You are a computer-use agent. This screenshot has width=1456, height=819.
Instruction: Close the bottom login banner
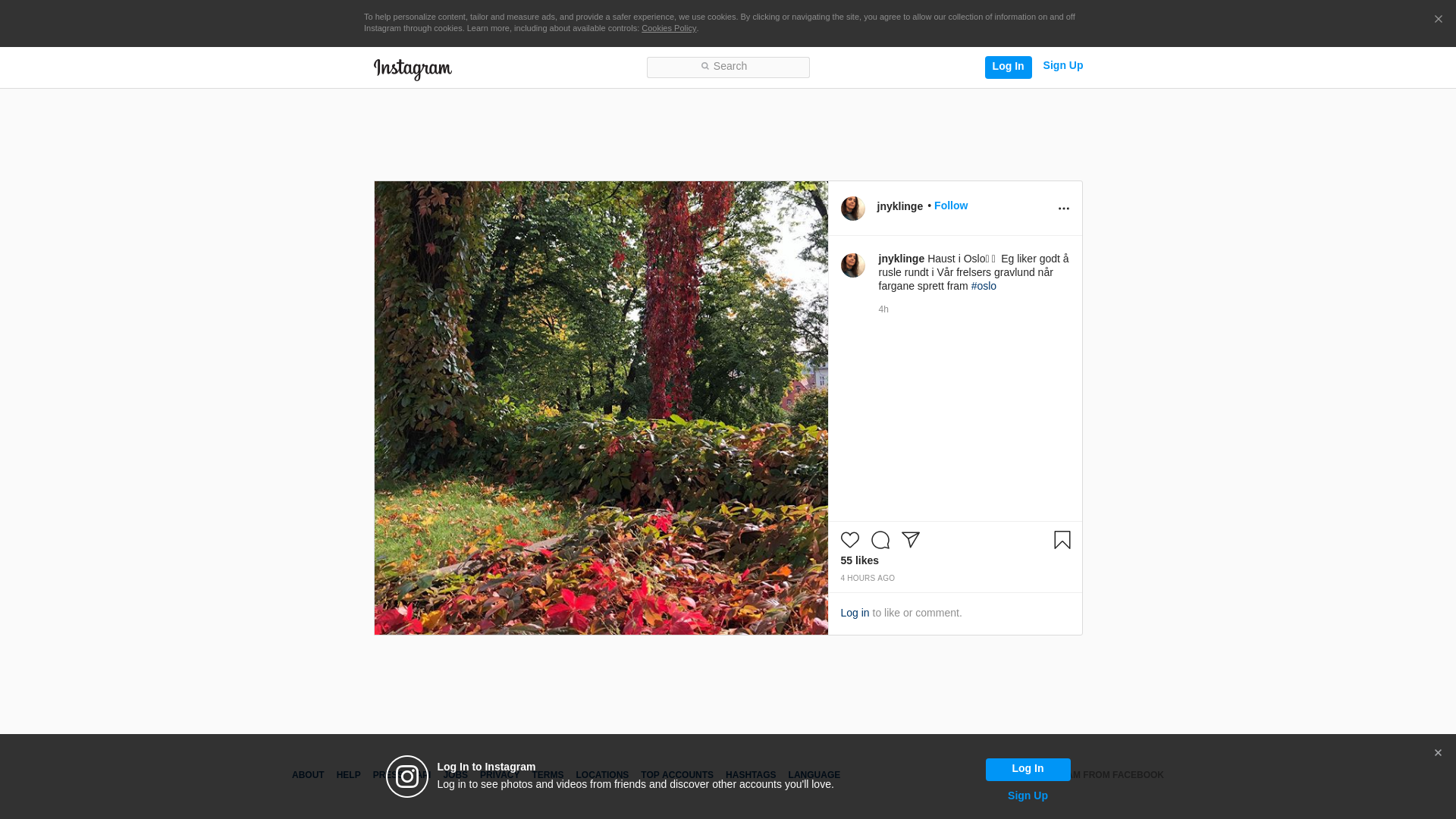coord(1437,753)
